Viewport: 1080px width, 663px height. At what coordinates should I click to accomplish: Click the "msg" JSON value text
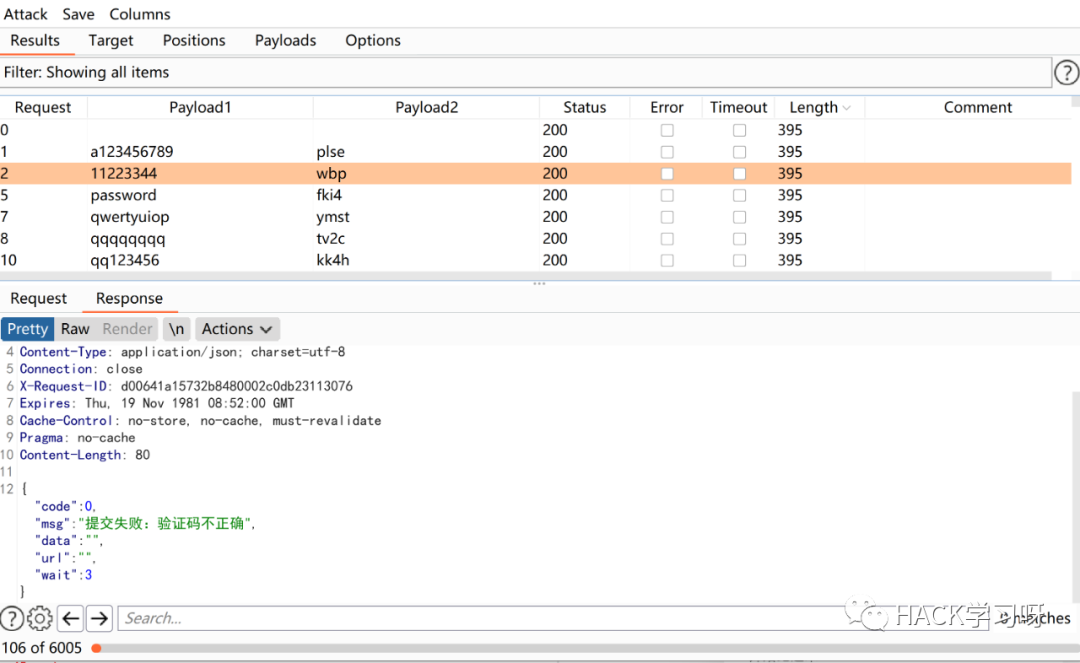(164, 524)
